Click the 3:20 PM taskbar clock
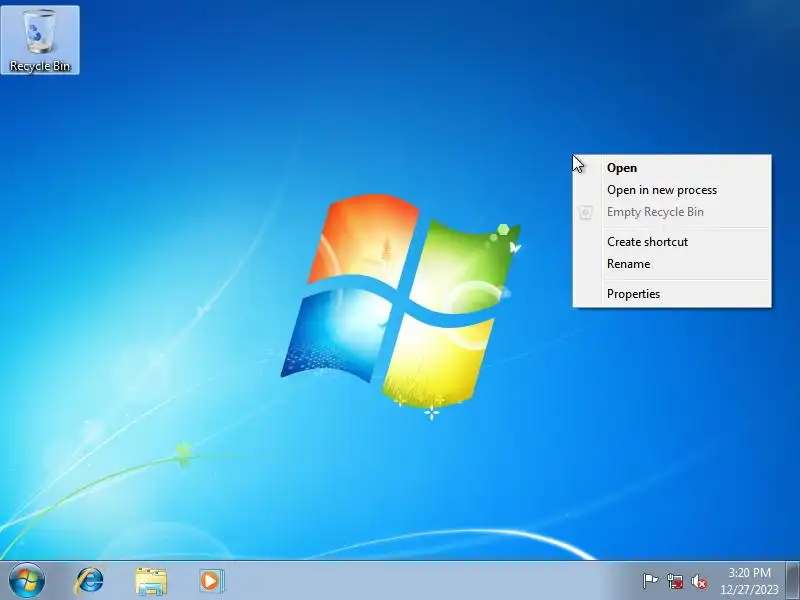 pos(749,581)
